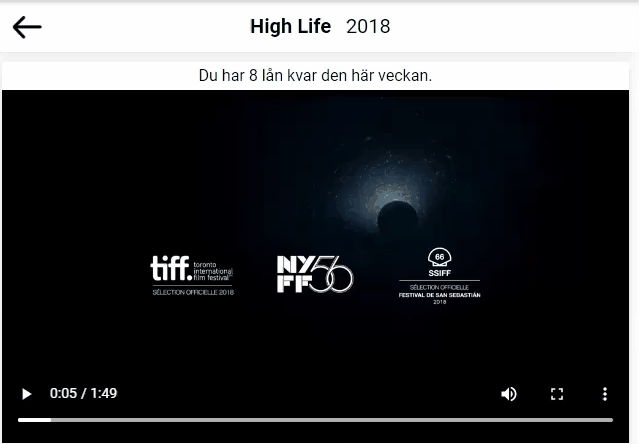
Task: Click the 'Festival de San Sebastián' text
Action: pyautogui.click(x=439, y=295)
